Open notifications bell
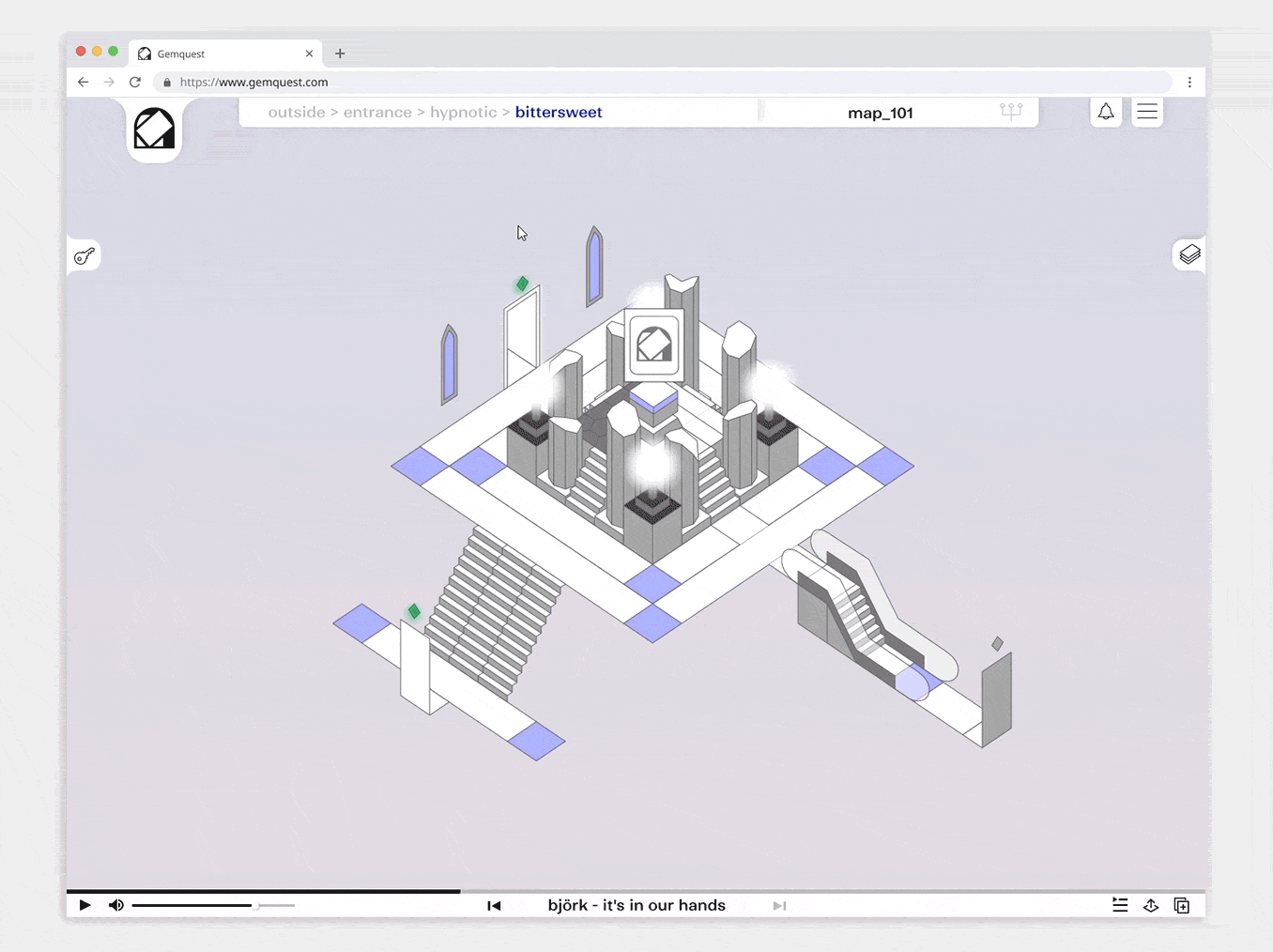The height and width of the screenshot is (952, 1273). click(x=1106, y=112)
